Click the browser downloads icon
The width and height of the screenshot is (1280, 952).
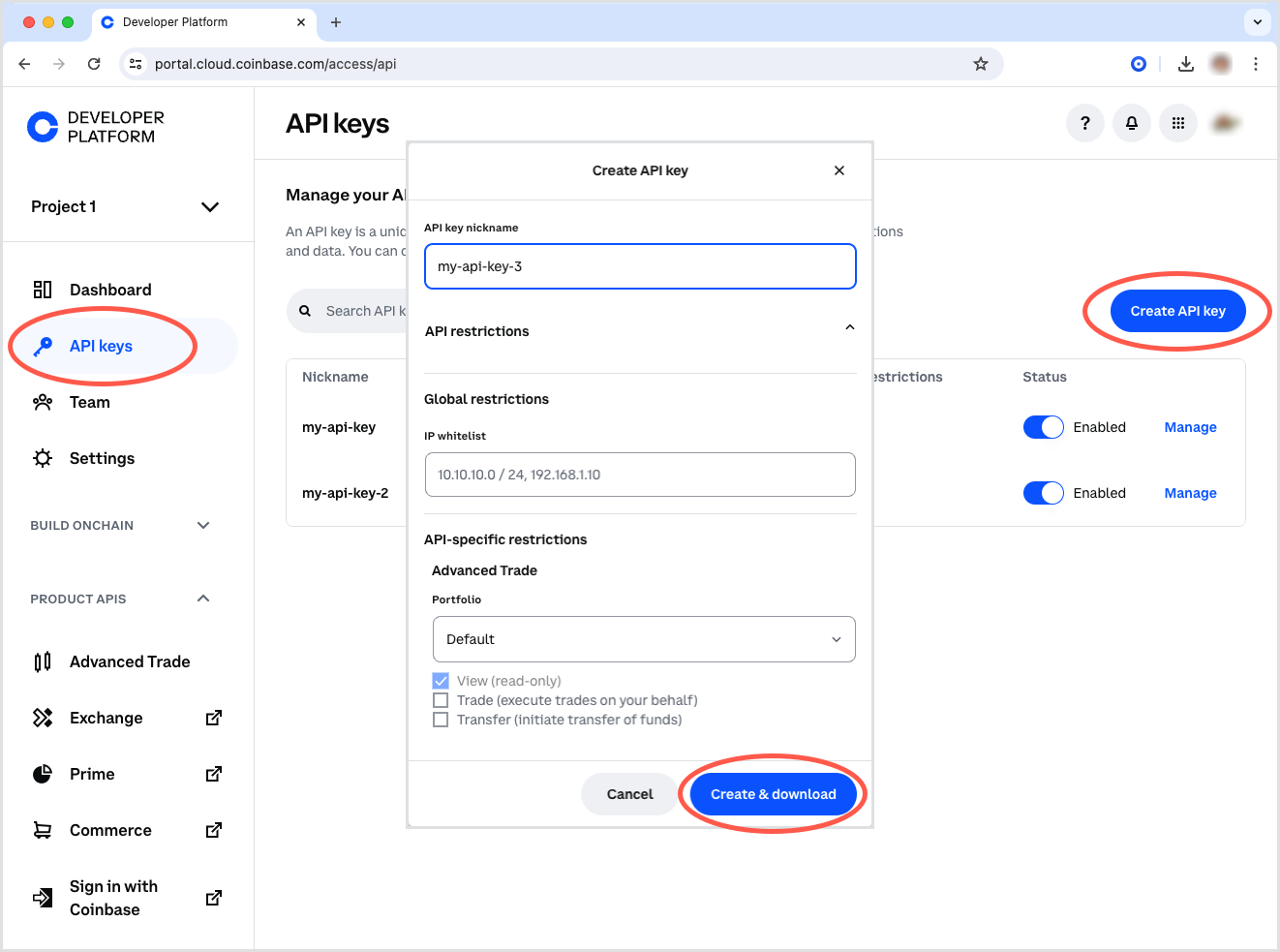coord(1185,64)
